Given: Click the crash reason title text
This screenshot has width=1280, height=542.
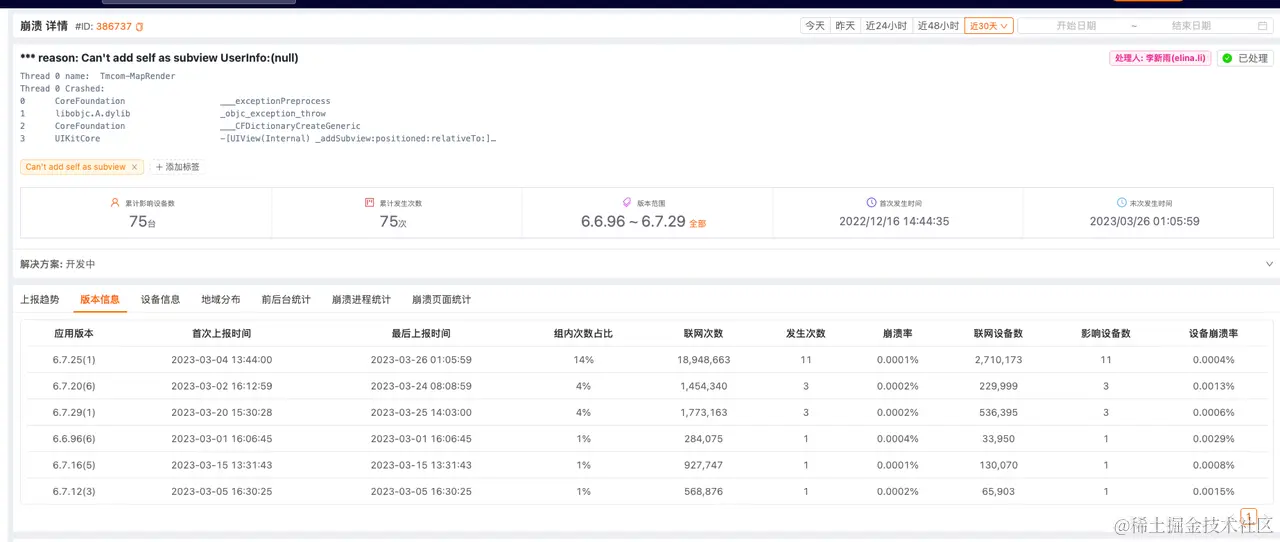Looking at the screenshot, I should (159, 58).
